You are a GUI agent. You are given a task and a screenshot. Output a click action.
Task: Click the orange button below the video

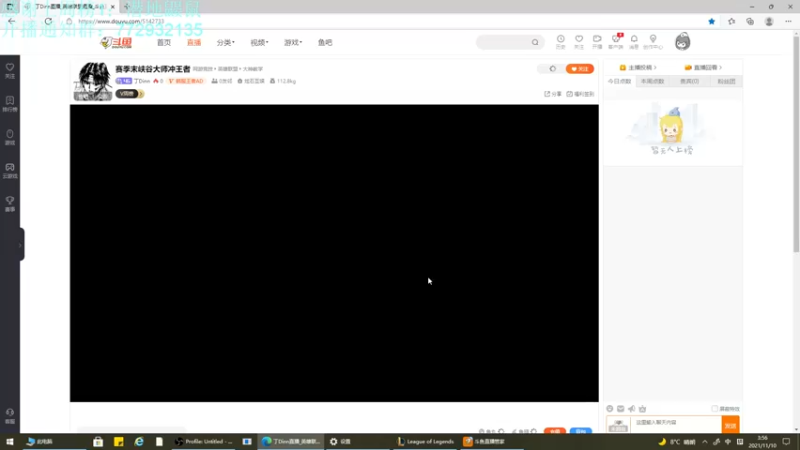coord(555,431)
